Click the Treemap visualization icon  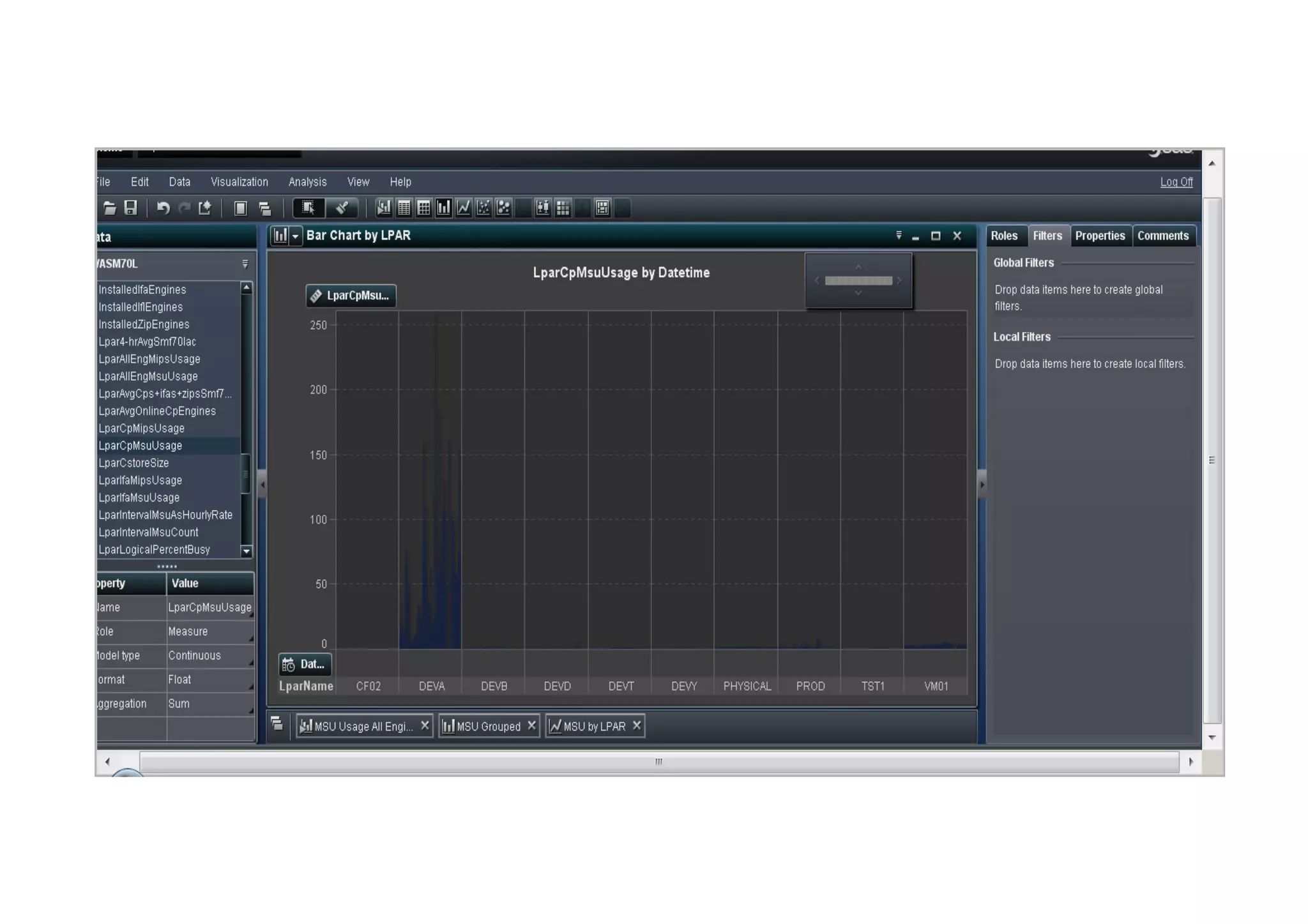[602, 208]
